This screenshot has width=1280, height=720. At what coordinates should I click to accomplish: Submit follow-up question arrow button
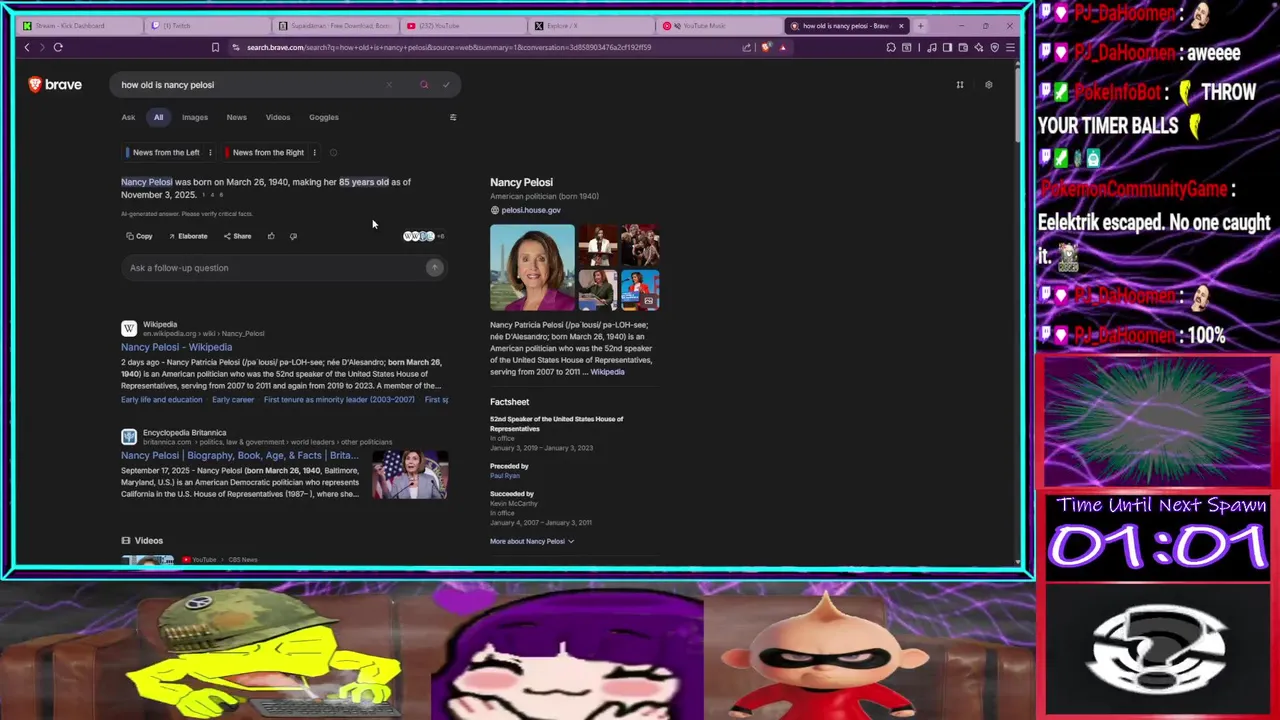pyautogui.click(x=434, y=267)
